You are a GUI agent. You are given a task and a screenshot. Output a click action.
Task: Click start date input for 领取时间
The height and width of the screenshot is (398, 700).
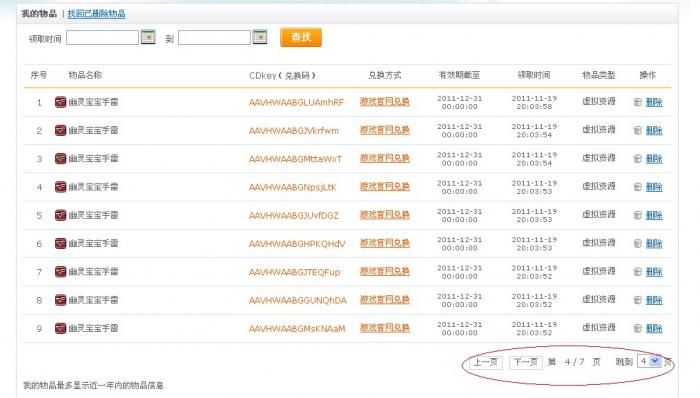pos(102,37)
